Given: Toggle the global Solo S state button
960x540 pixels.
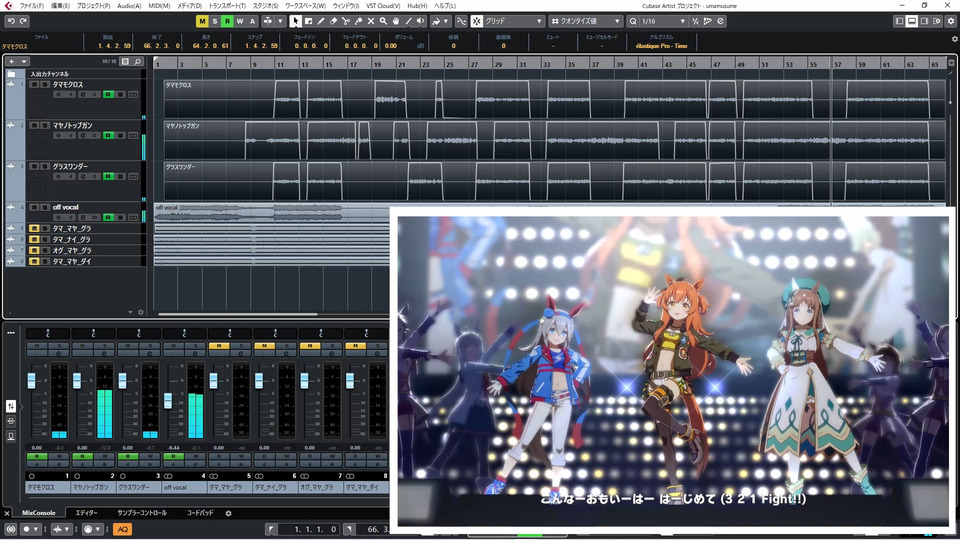Looking at the screenshot, I should point(214,21).
